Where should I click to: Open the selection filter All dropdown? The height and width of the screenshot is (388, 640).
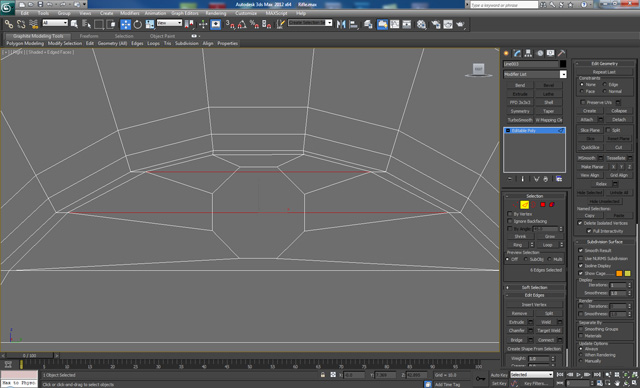[x=55, y=23]
